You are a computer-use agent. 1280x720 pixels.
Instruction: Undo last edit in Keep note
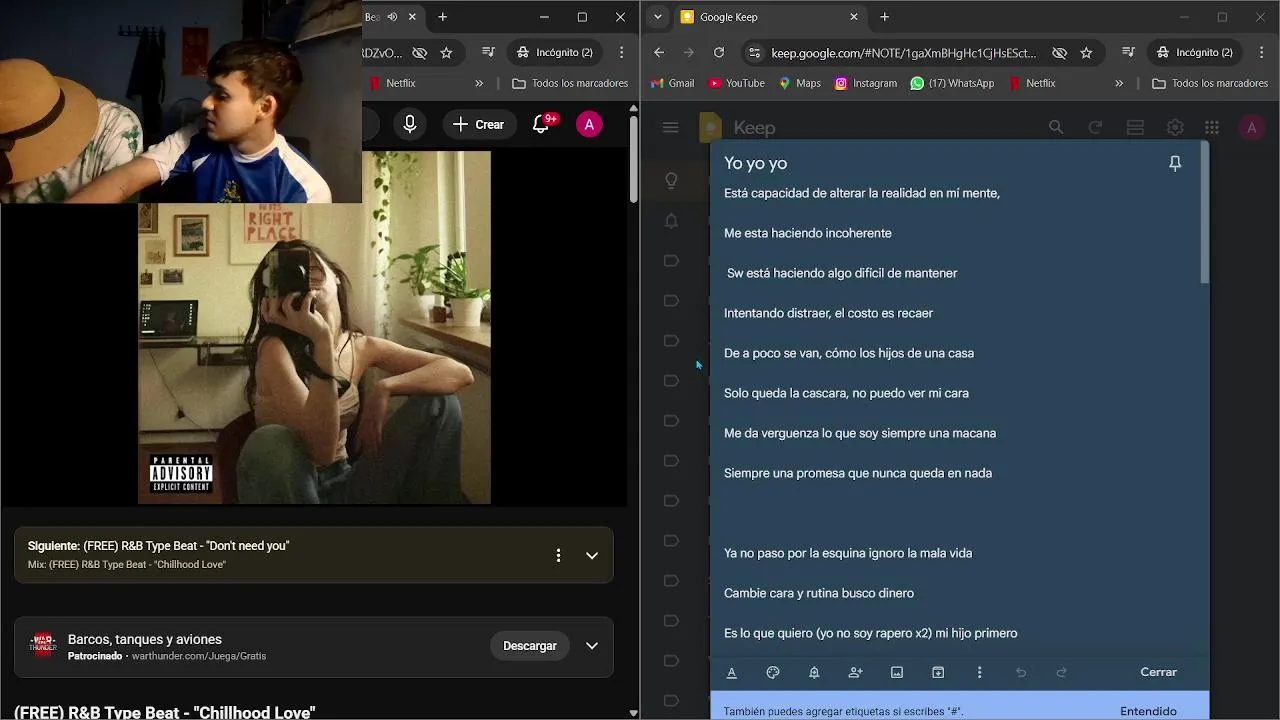pyautogui.click(x=1021, y=673)
